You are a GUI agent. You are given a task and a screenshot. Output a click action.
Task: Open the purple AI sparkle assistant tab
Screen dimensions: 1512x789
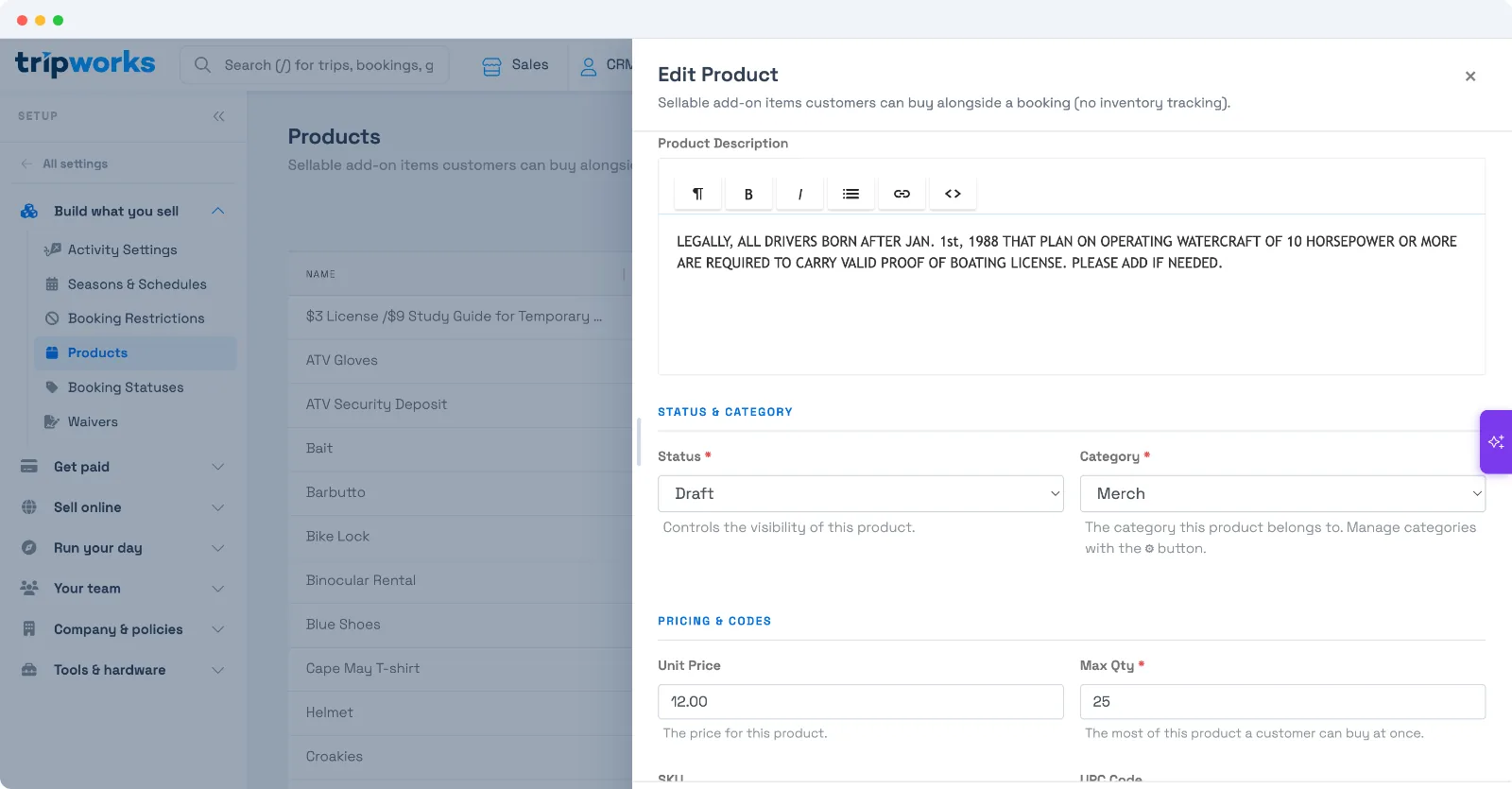click(1496, 441)
